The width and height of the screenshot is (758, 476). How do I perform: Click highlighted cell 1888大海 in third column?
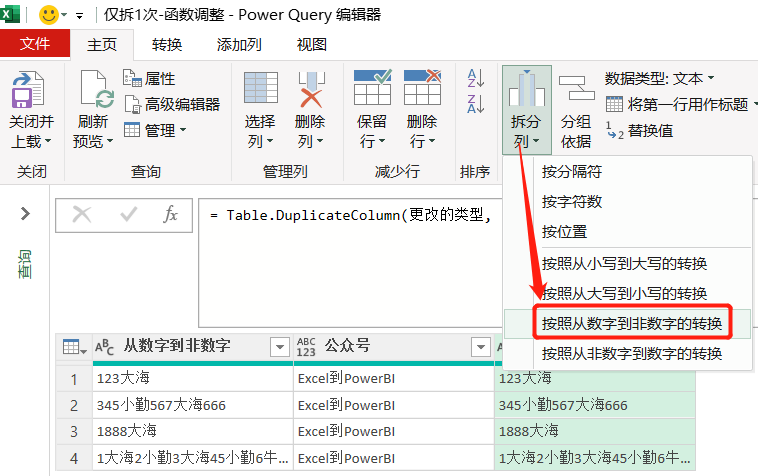[595, 431]
